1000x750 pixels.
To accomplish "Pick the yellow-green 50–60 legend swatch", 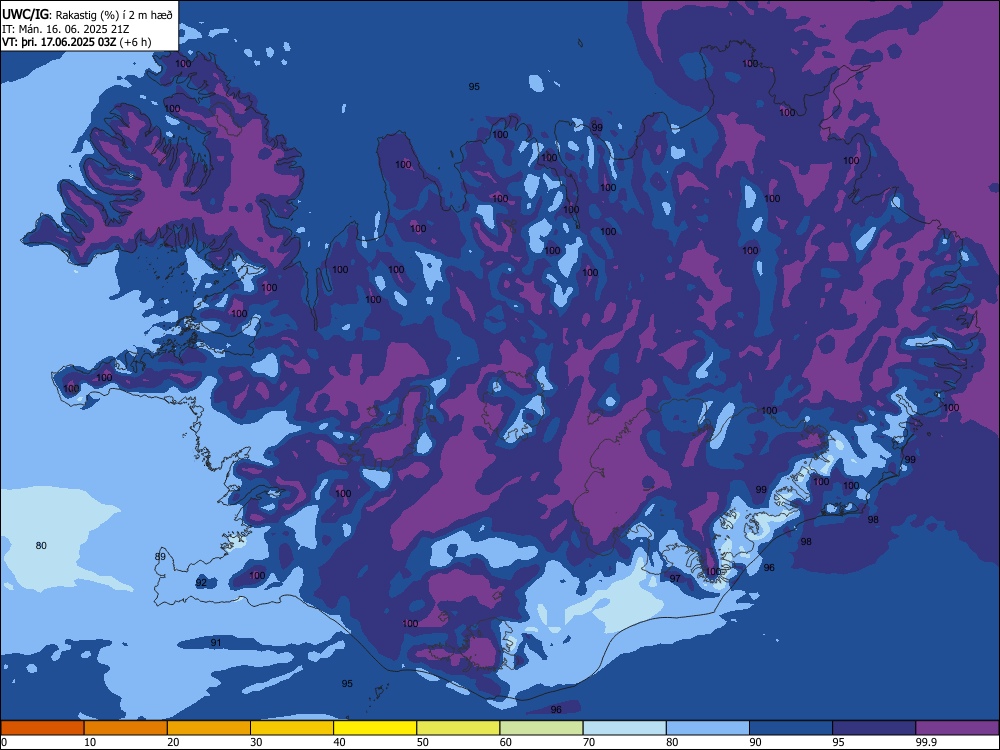I will coord(458,728).
